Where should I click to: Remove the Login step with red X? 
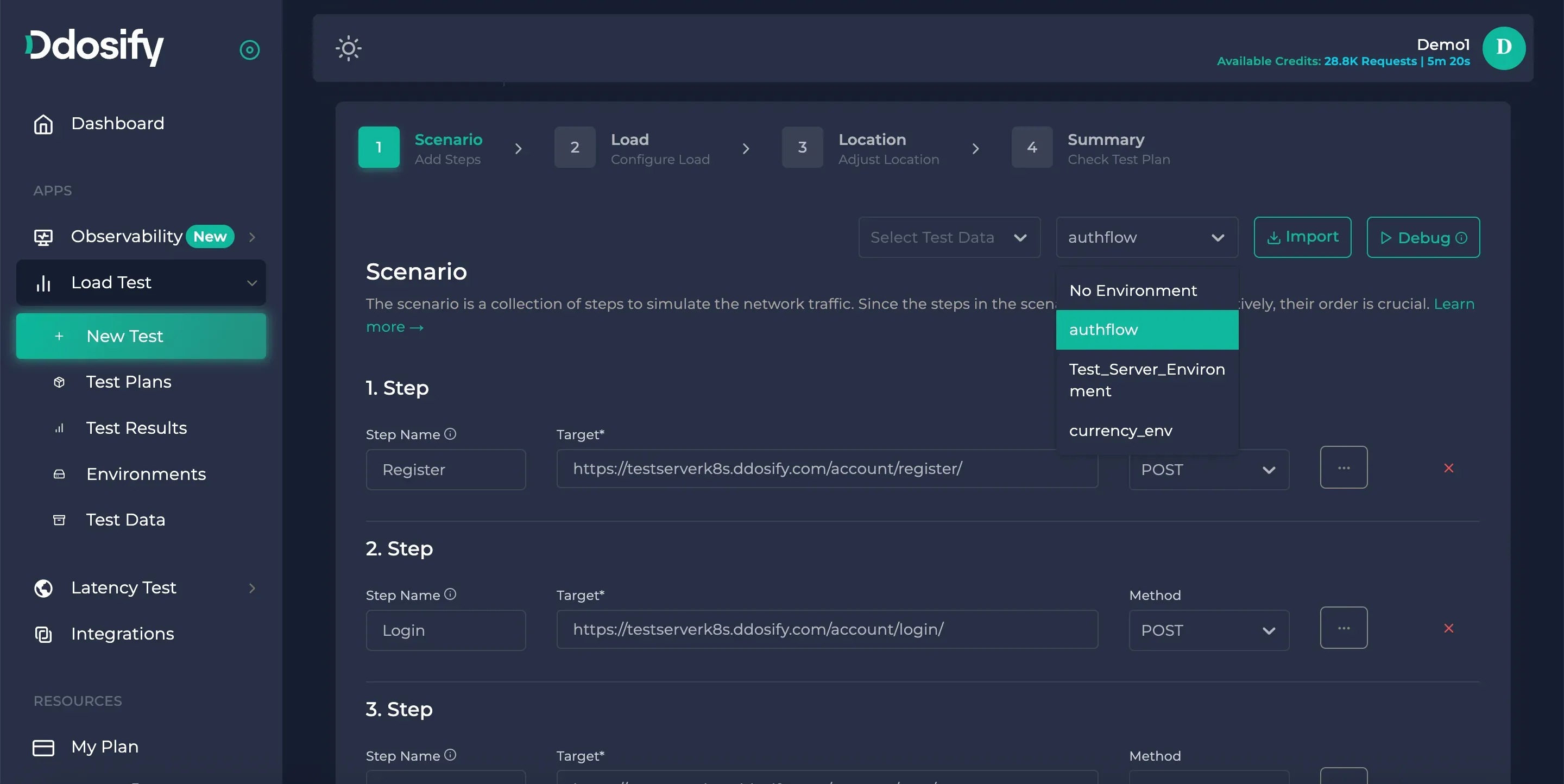coord(1449,628)
